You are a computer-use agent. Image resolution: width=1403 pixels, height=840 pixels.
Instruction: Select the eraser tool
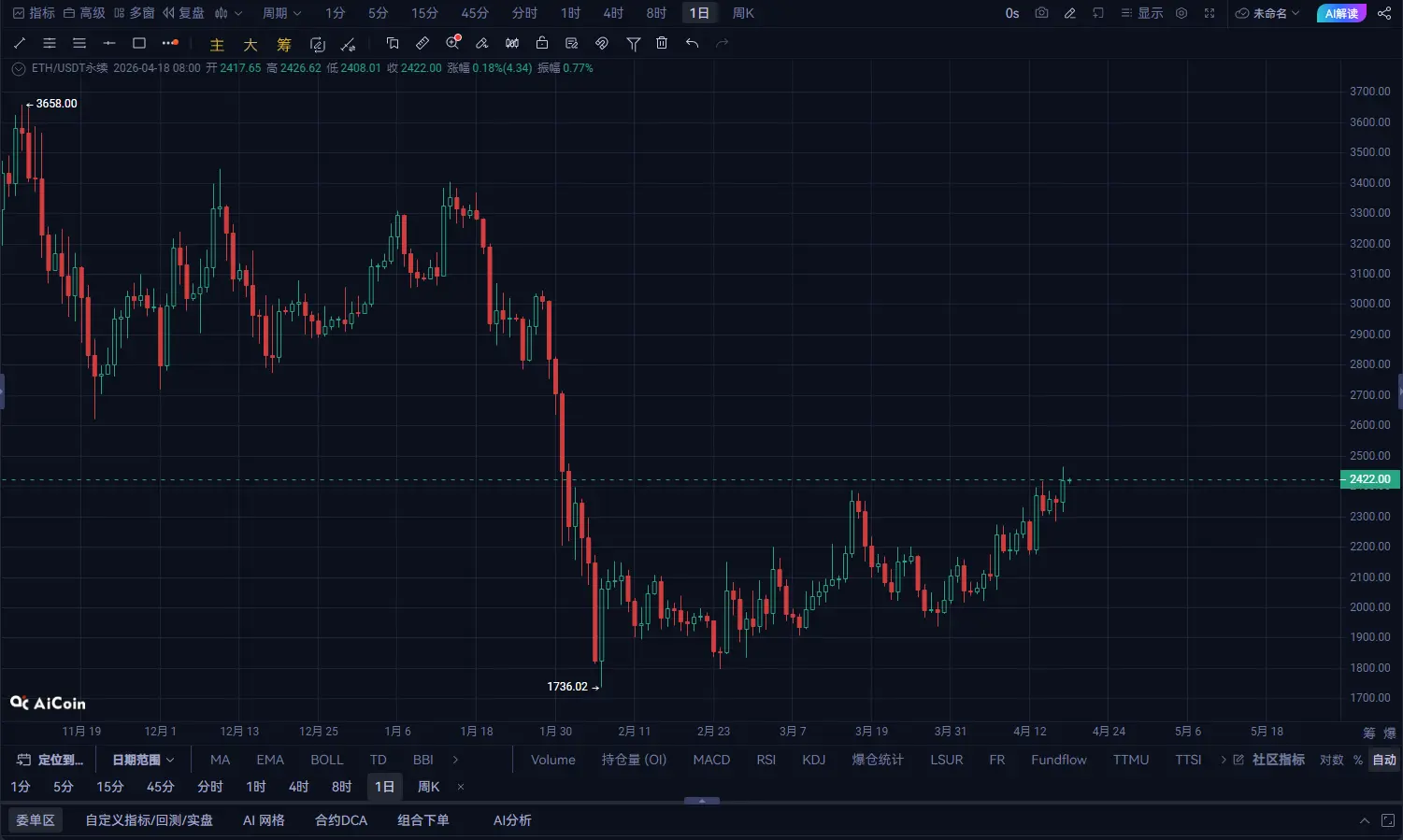point(482,43)
